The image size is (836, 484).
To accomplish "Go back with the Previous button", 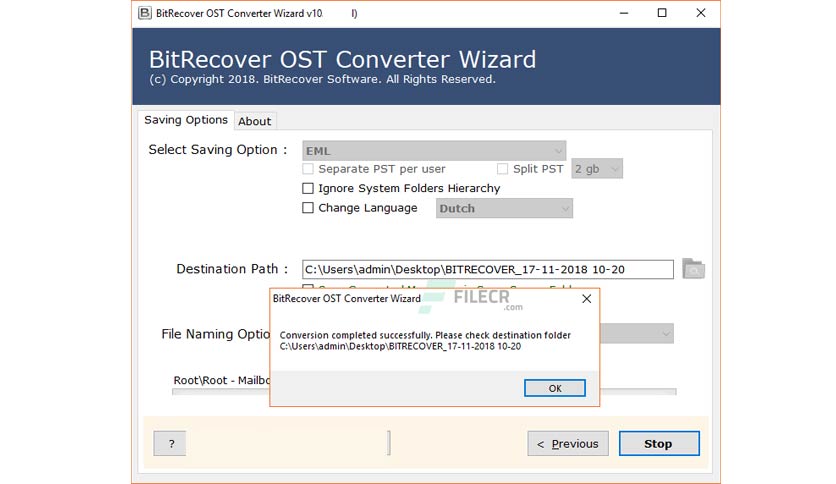I will pyautogui.click(x=568, y=443).
